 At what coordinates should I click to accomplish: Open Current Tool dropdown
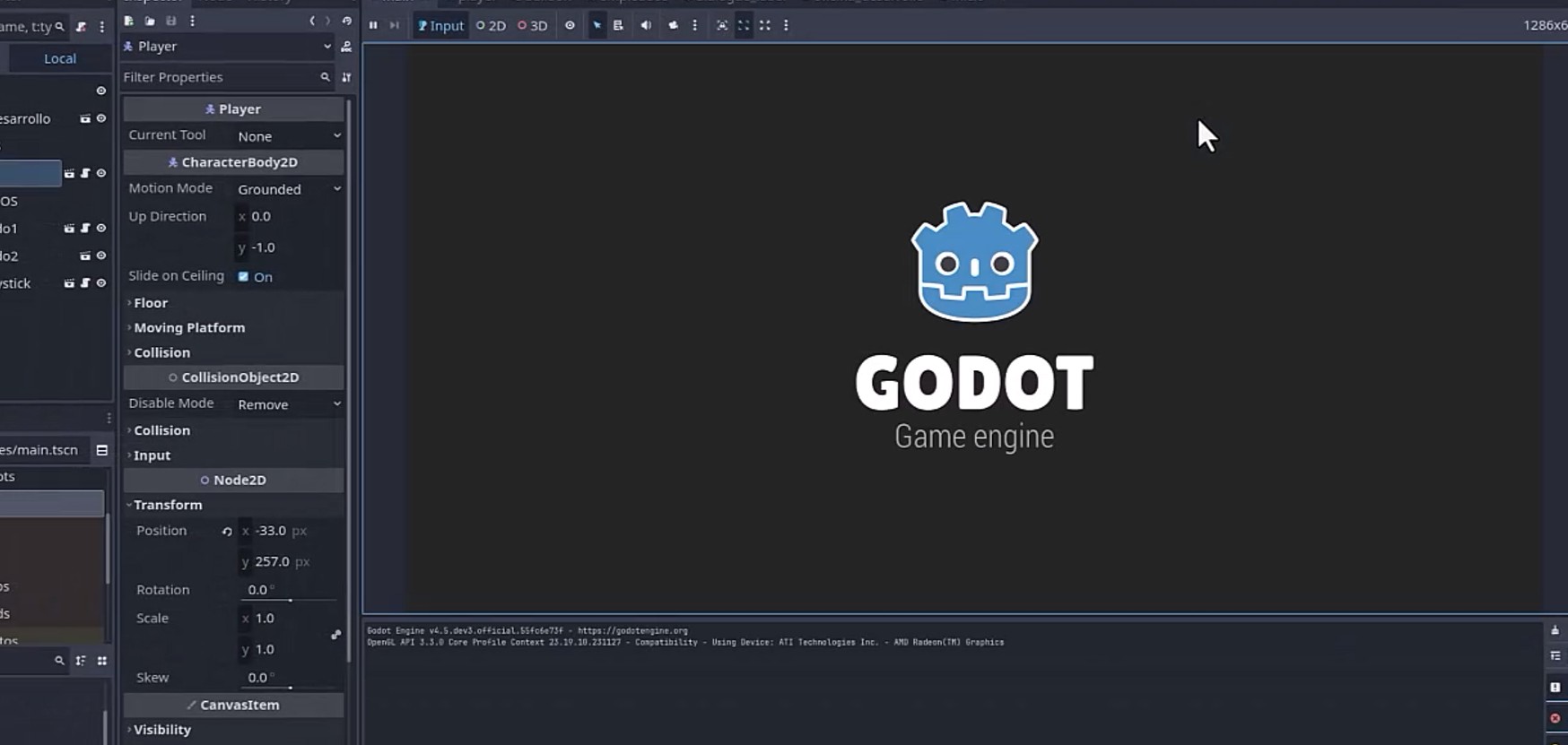pyautogui.click(x=289, y=135)
